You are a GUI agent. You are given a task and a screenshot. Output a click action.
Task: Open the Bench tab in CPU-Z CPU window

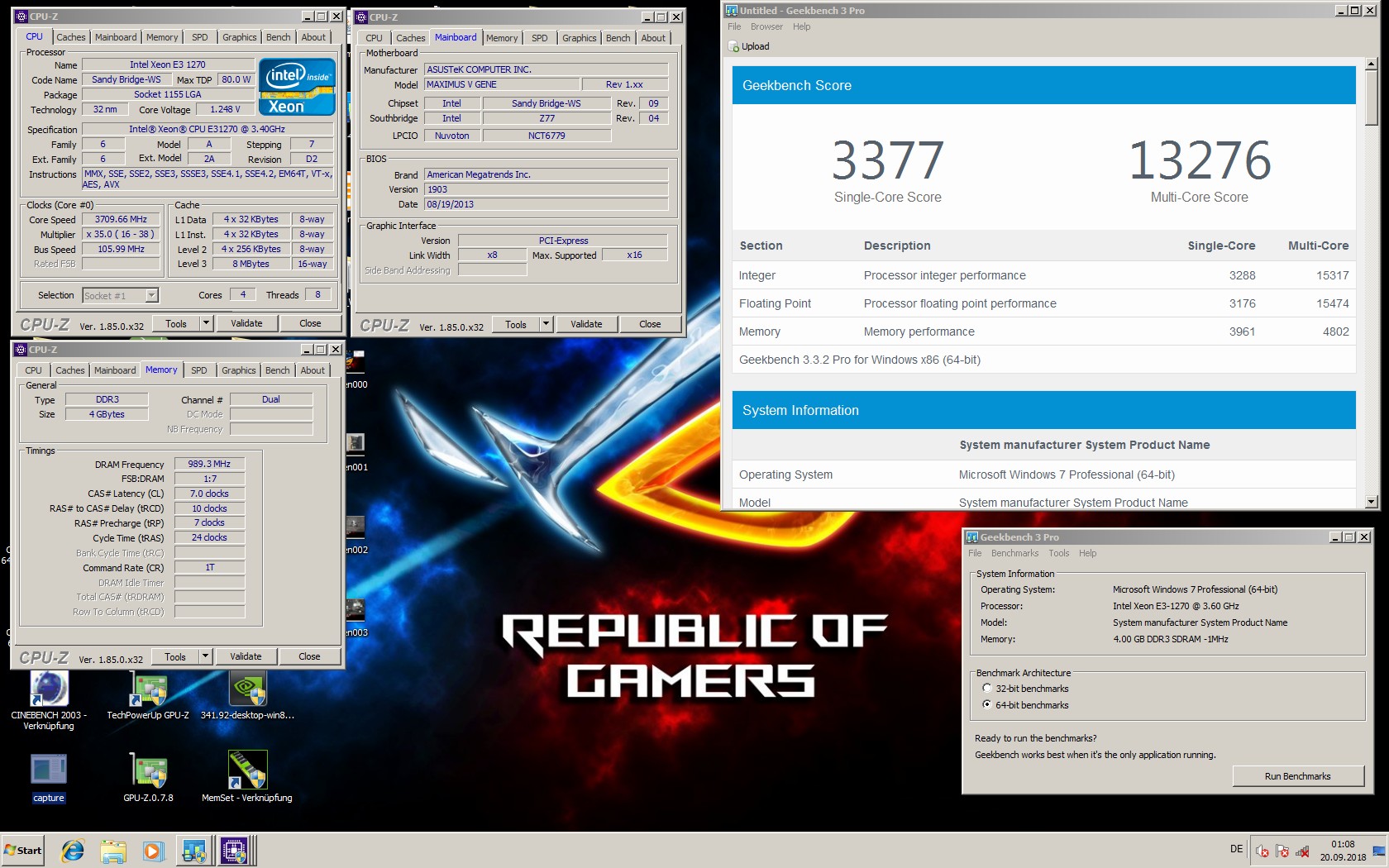pos(279,37)
